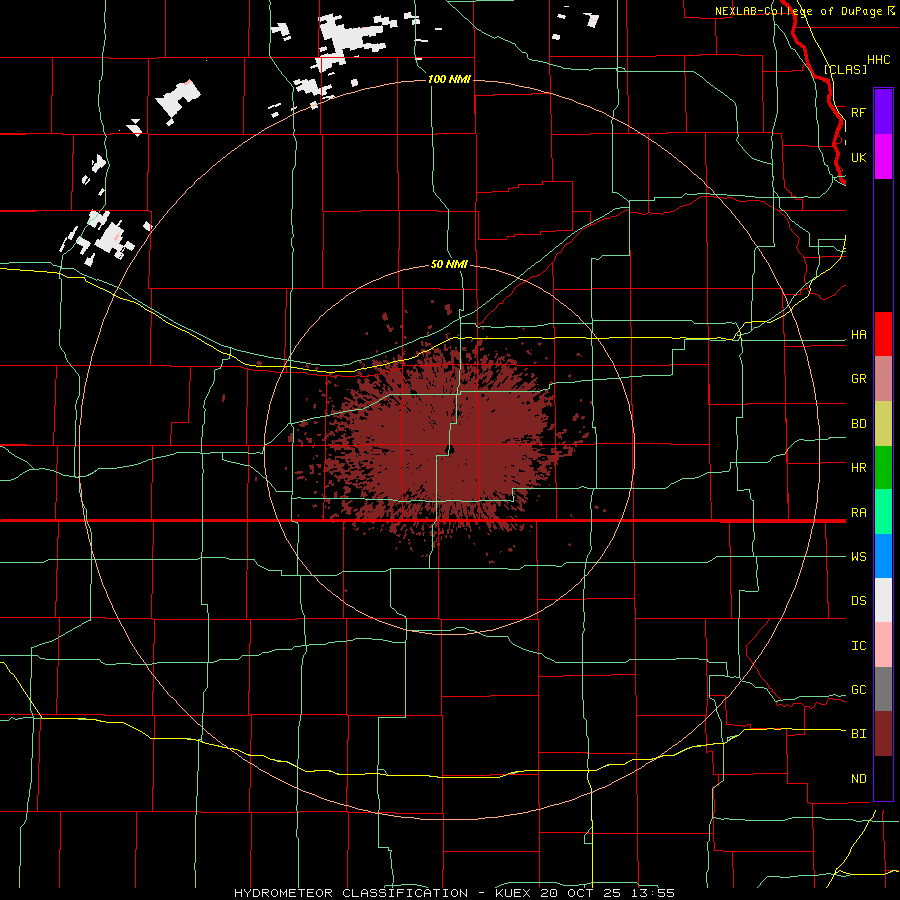Viewport: 900px width, 900px height.
Task: Click the UK legend label
Action: coord(858,157)
